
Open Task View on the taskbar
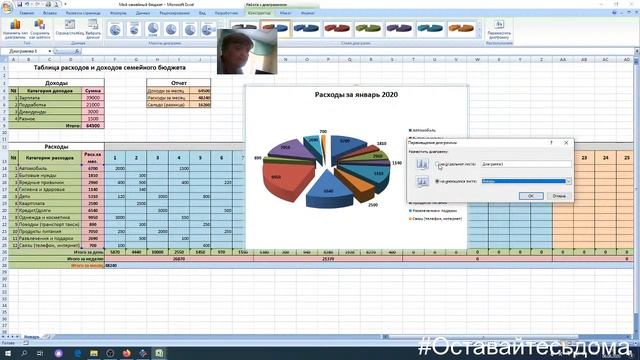tap(40, 353)
